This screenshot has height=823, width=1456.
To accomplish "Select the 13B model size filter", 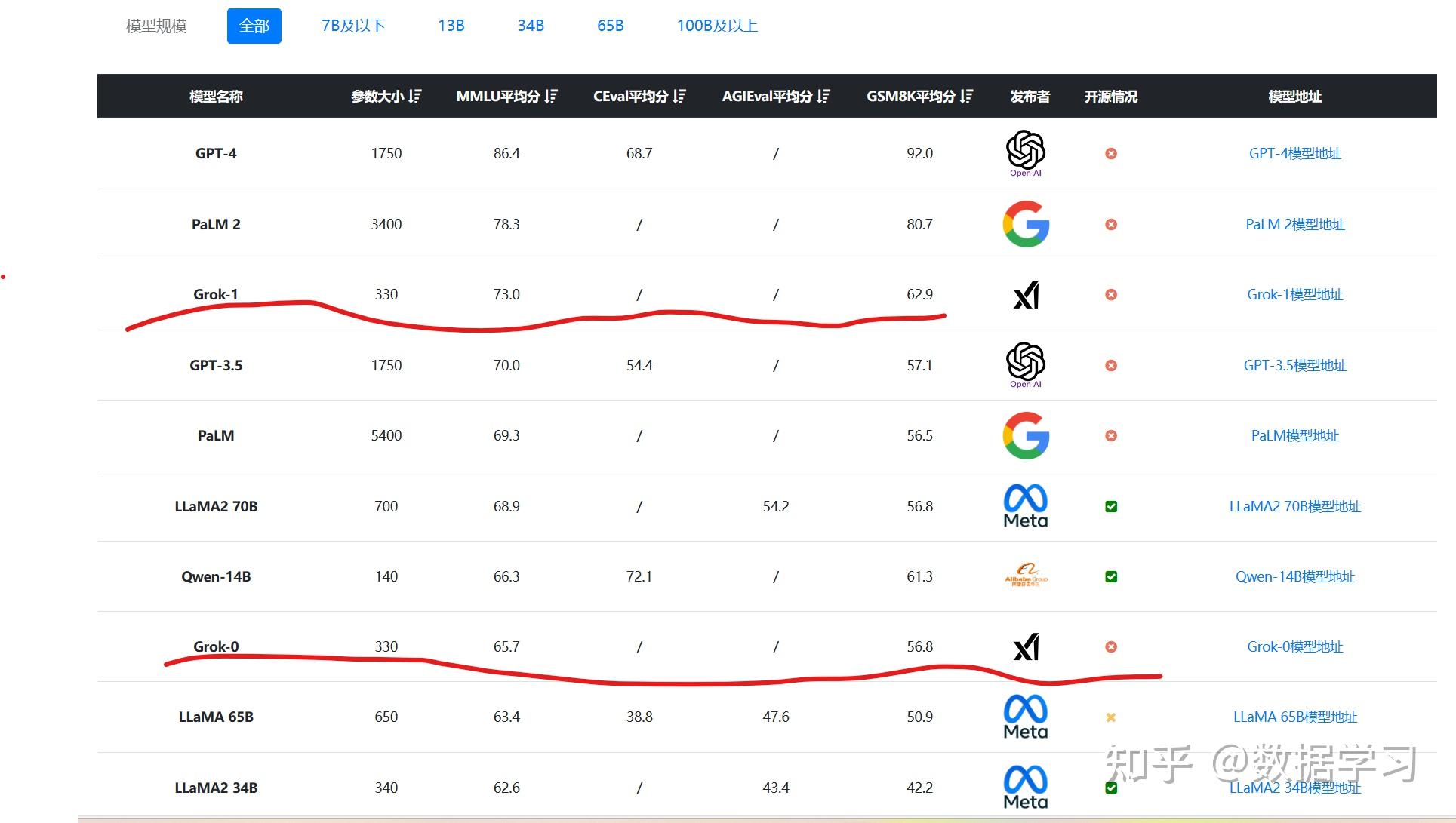I will pos(451,26).
